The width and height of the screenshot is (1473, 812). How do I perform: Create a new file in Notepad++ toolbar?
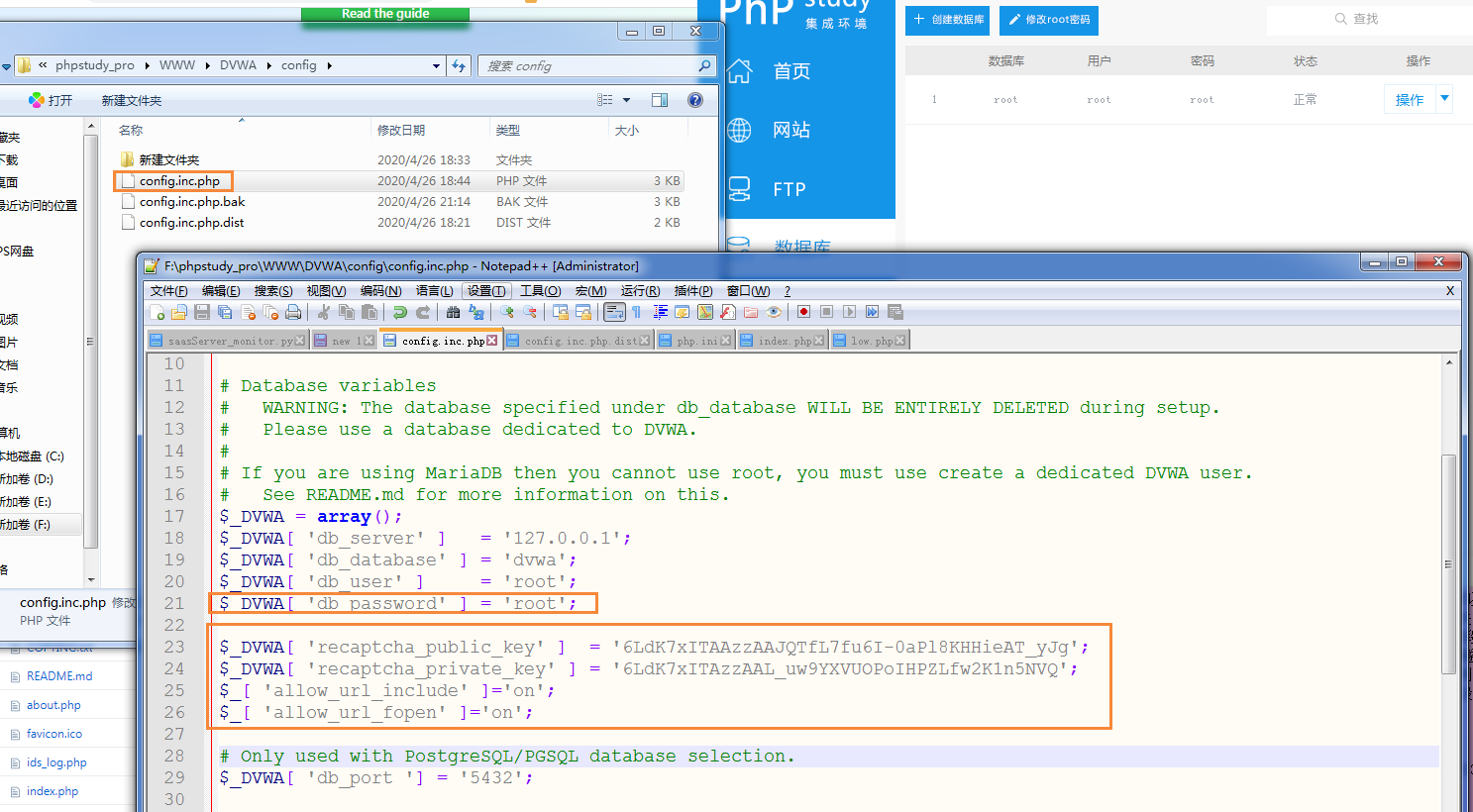coord(158,312)
